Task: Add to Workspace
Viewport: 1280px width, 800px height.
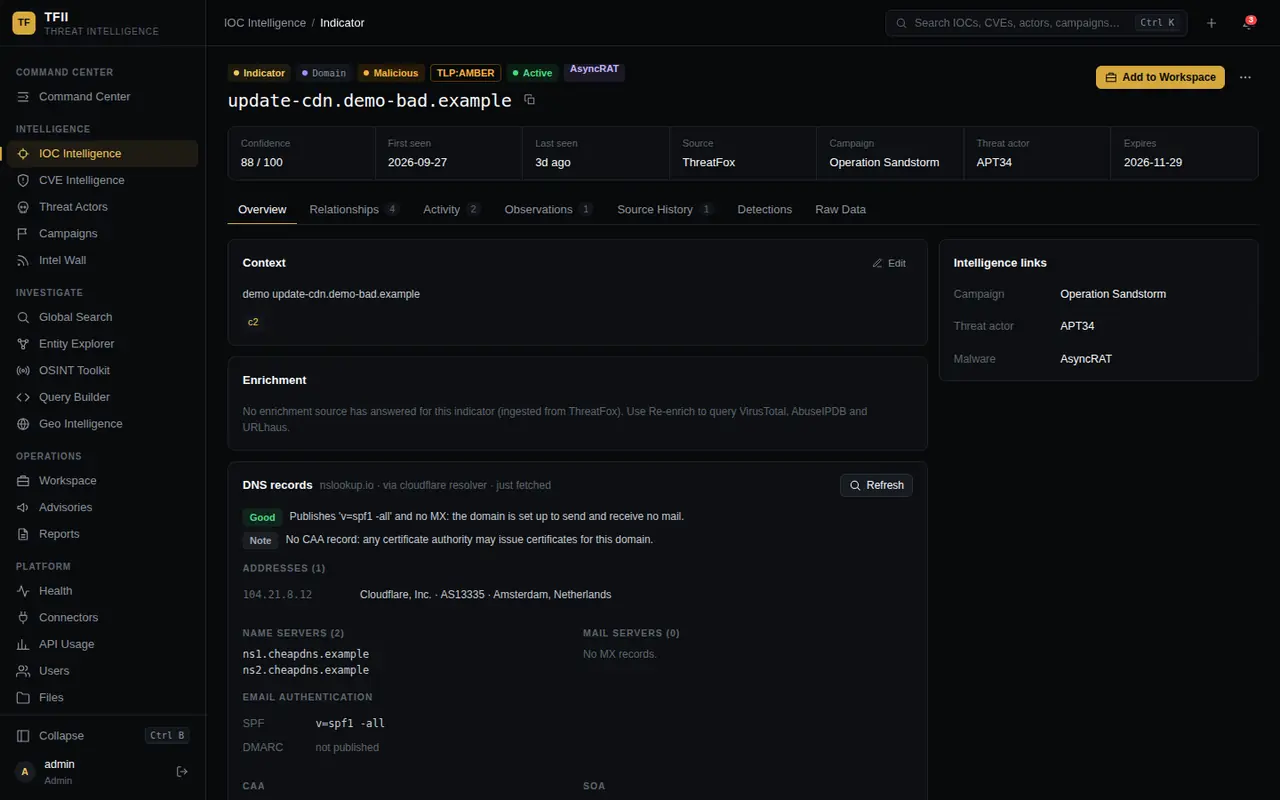Action: pyautogui.click(x=1160, y=77)
